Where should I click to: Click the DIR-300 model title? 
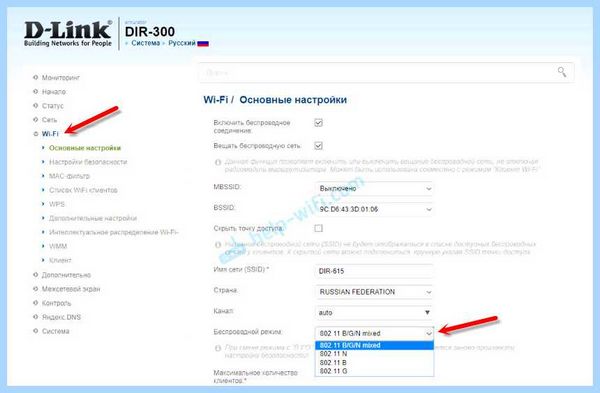point(150,31)
